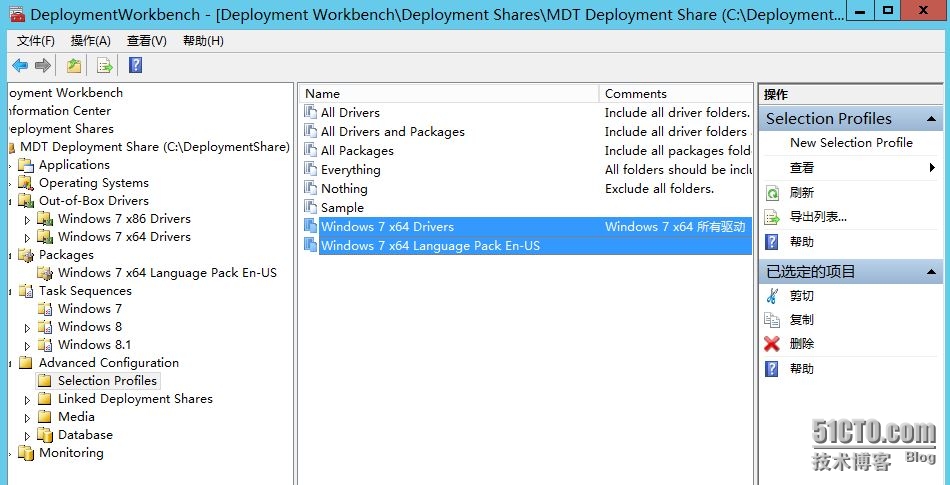This screenshot has height=485, width=950.
Task: Expand the Windows 8.1 task sequence node
Action: 27,346
